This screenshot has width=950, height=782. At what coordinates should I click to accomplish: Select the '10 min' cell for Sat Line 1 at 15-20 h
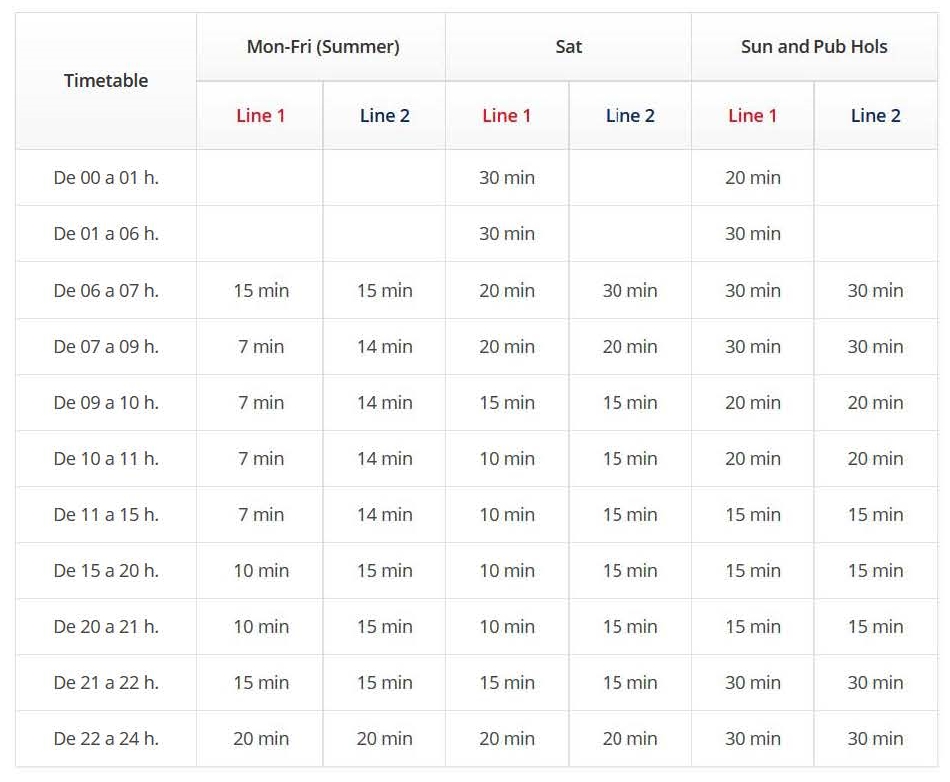tap(507, 570)
